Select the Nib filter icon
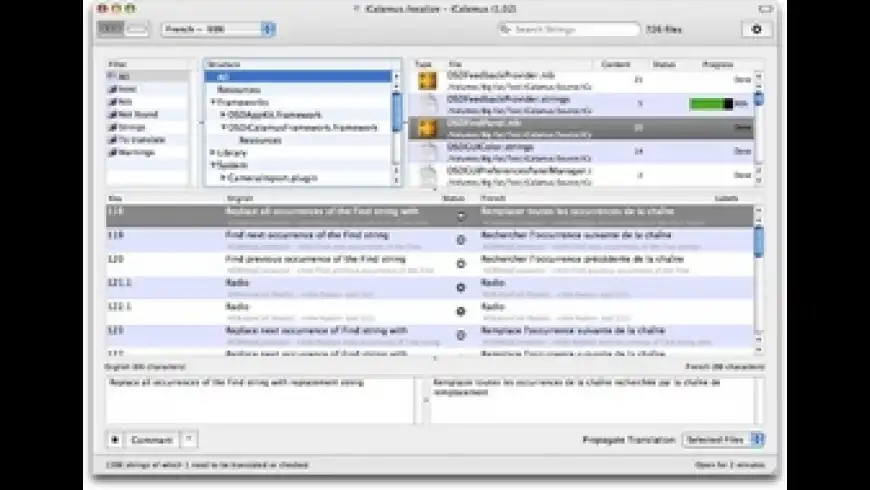The image size is (870, 490). coord(112,102)
